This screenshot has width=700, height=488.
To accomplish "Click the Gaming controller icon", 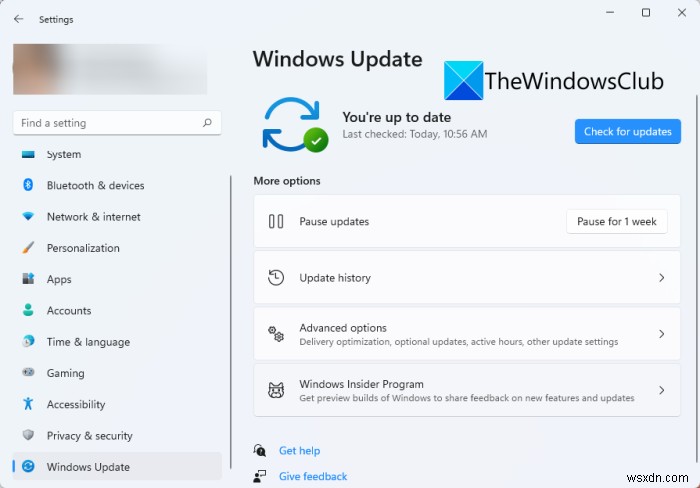I will click(x=28, y=372).
